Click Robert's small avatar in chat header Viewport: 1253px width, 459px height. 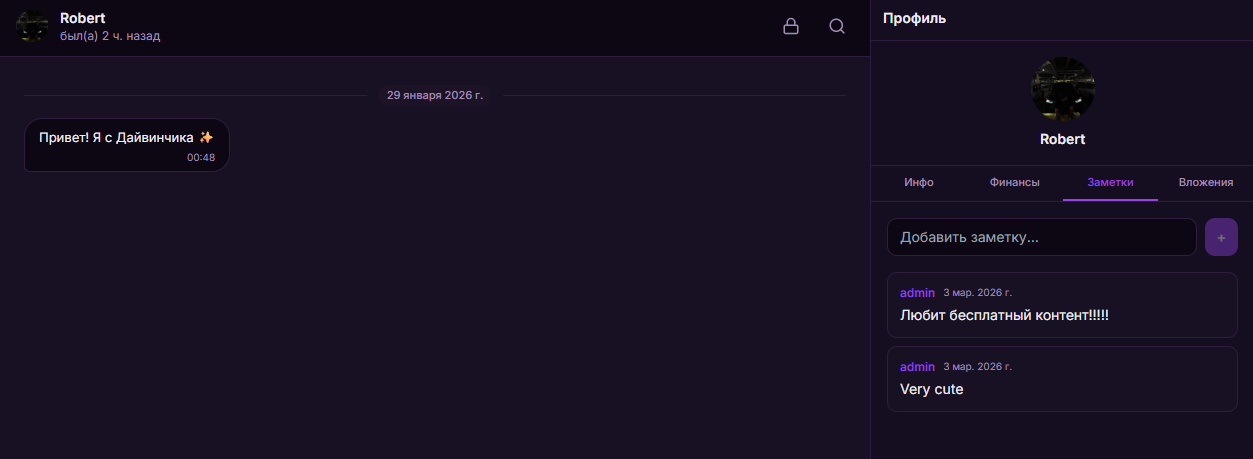tap(32, 27)
